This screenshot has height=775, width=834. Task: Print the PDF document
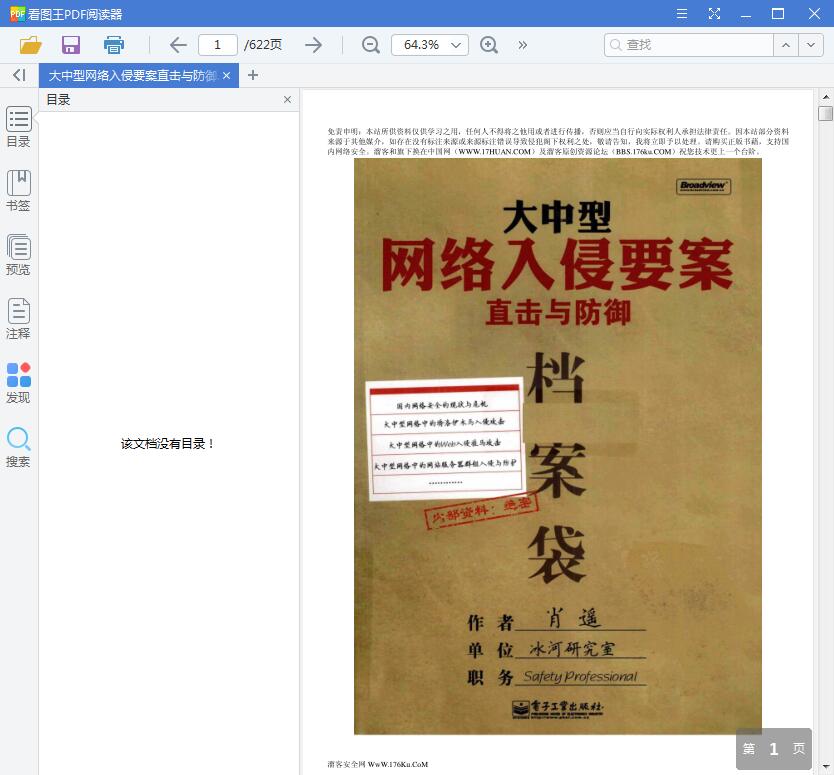[113, 45]
